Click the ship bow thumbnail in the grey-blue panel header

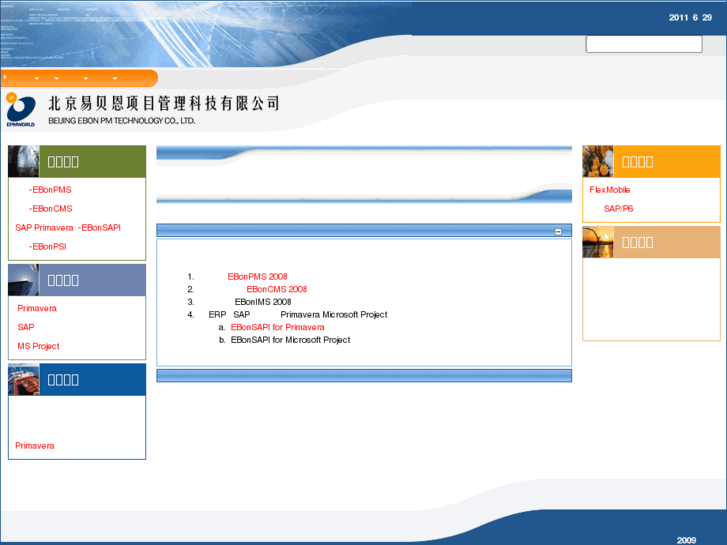click(x=24, y=280)
